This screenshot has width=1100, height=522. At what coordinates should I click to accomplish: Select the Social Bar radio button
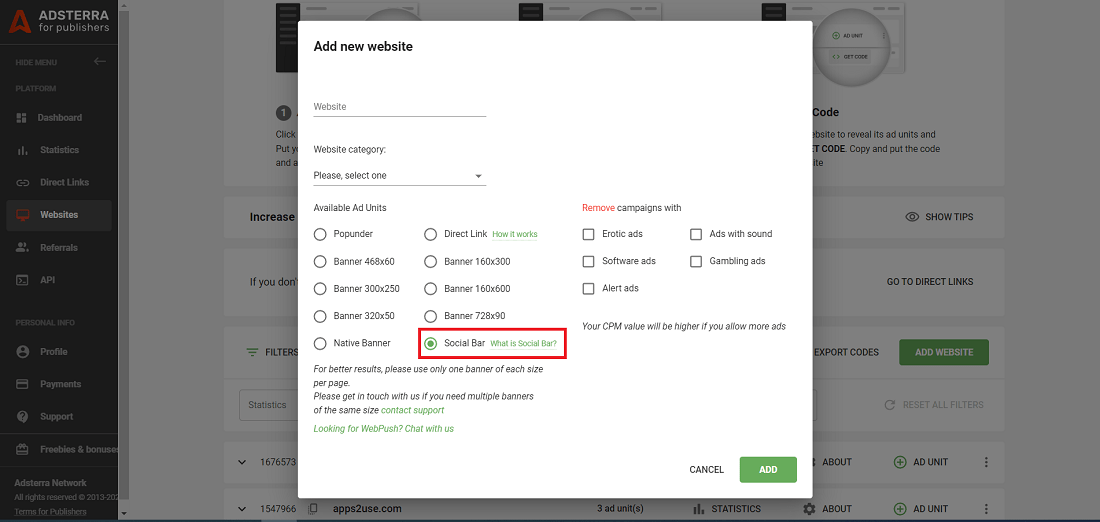pos(431,343)
